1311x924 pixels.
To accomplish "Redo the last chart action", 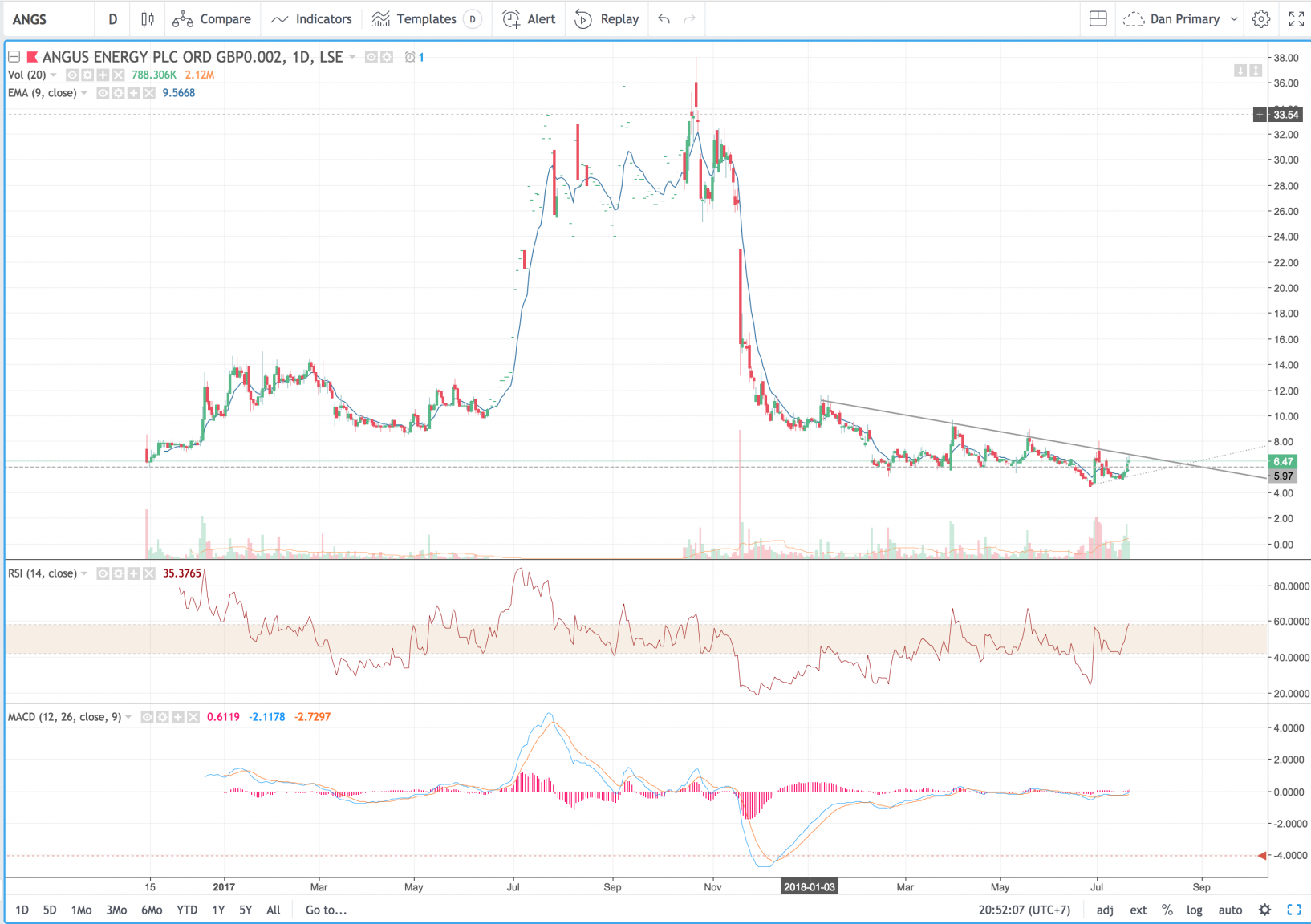I will point(689,19).
